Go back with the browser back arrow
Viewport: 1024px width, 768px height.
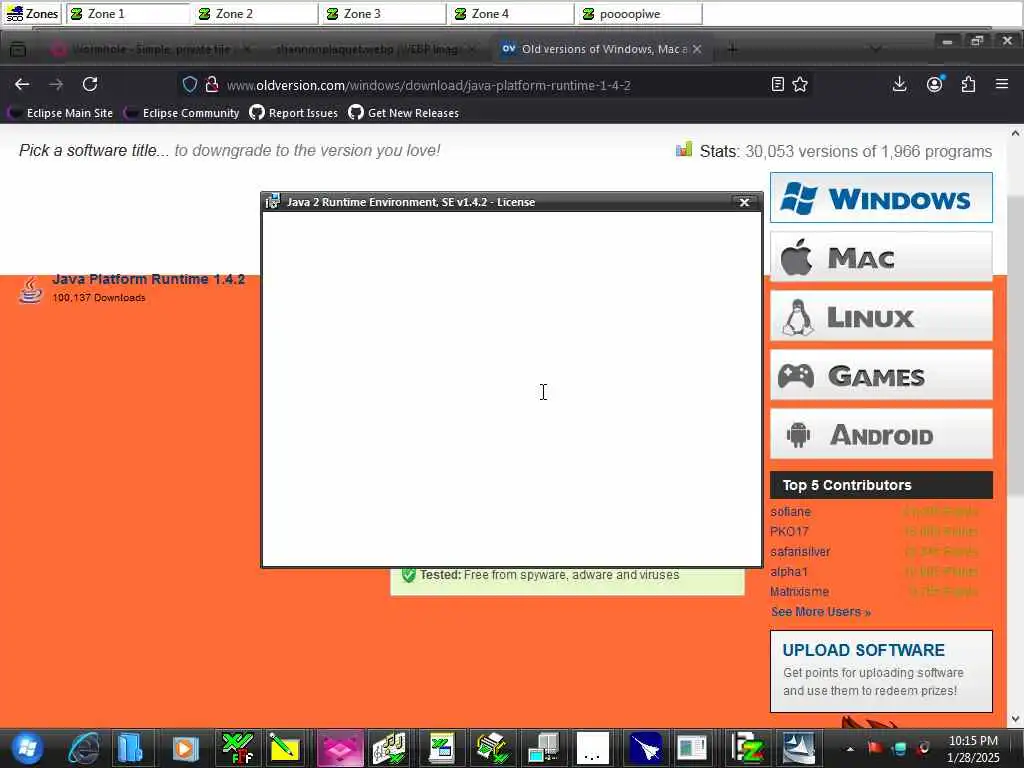click(x=22, y=84)
